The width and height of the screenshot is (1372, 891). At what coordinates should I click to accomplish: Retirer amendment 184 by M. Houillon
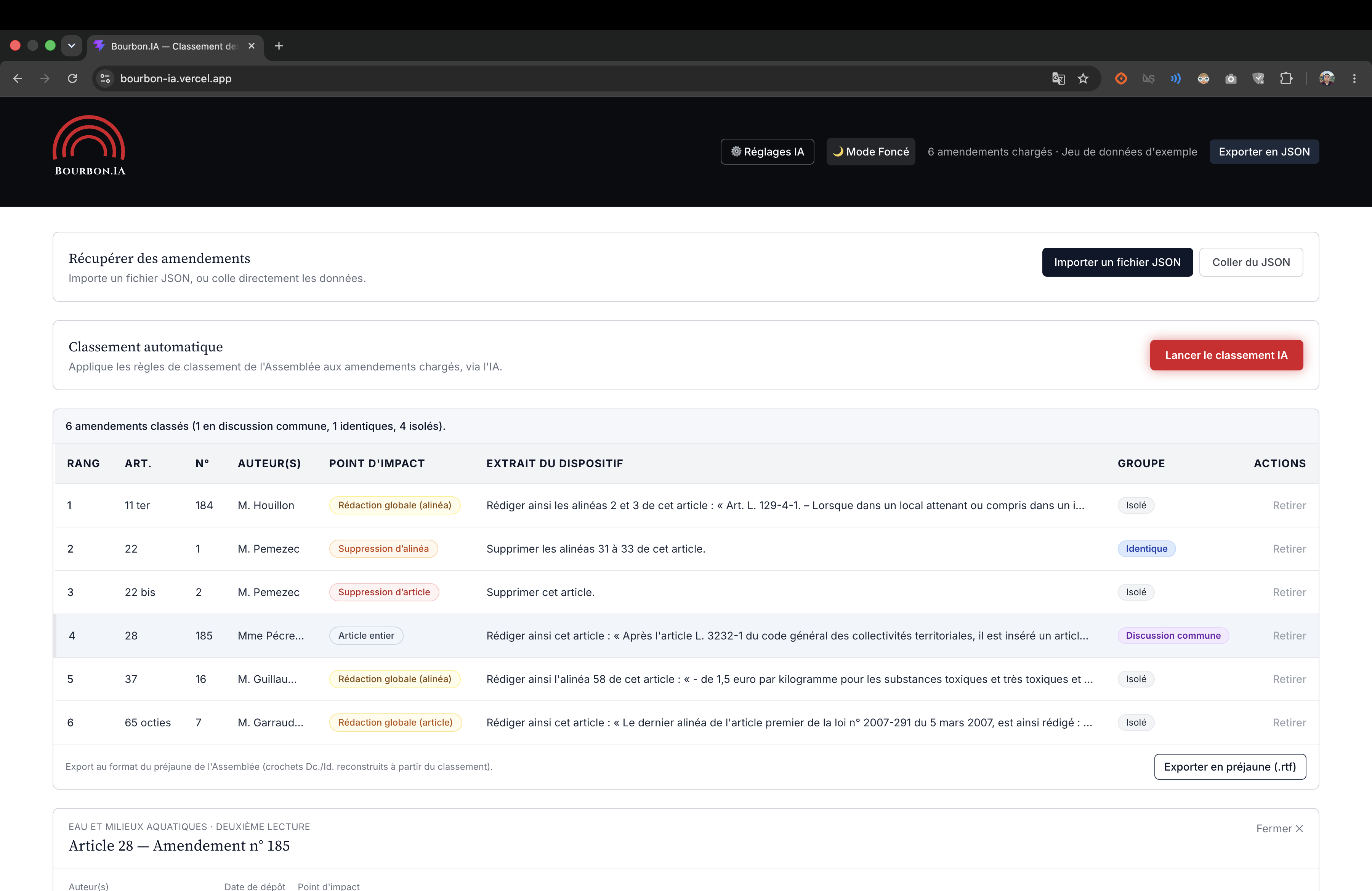click(x=1289, y=505)
